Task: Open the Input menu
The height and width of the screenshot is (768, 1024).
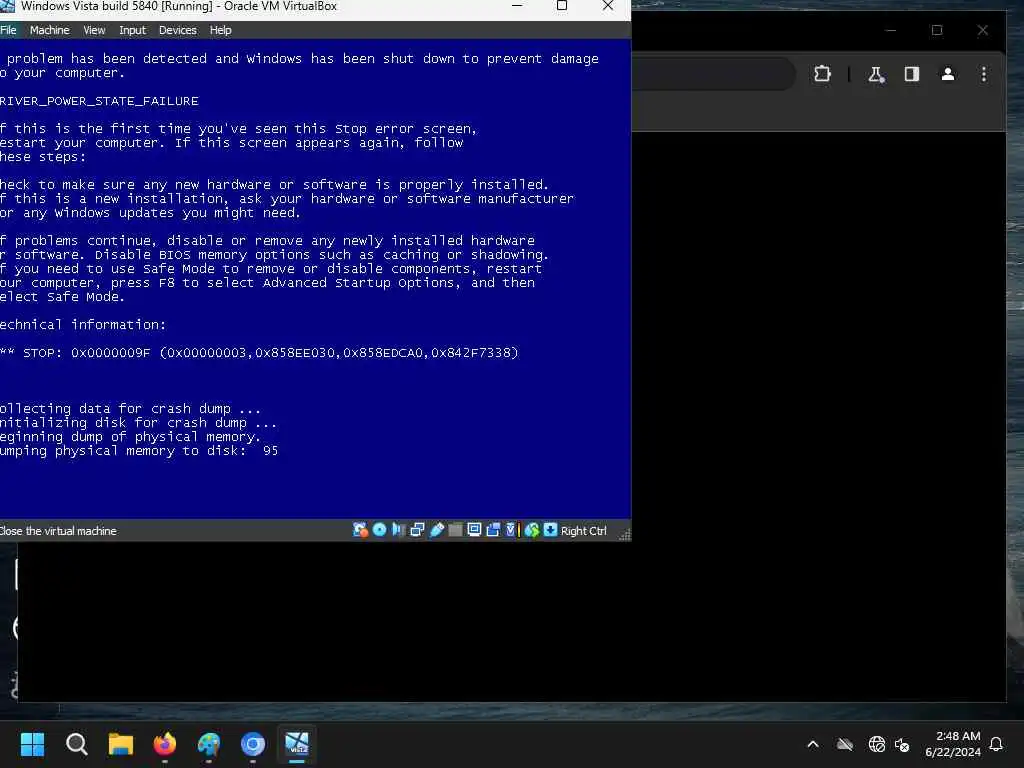Action: coord(133,30)
